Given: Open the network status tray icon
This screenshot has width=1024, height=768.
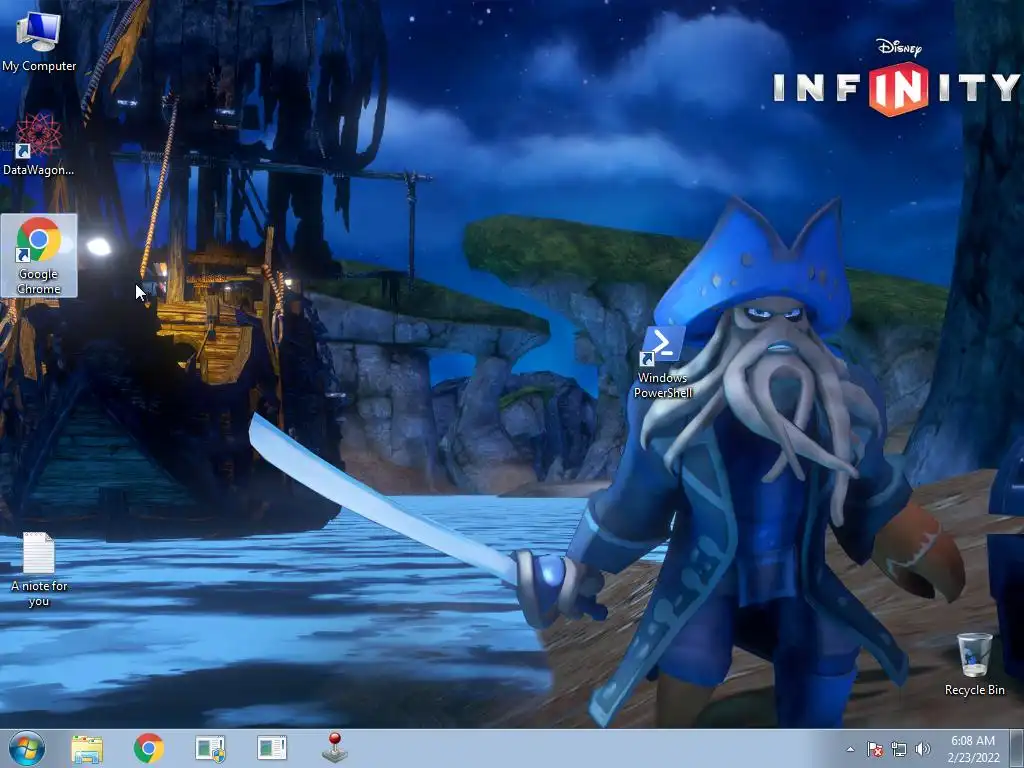Looking at the screenshot, I should tap(899, 749).
